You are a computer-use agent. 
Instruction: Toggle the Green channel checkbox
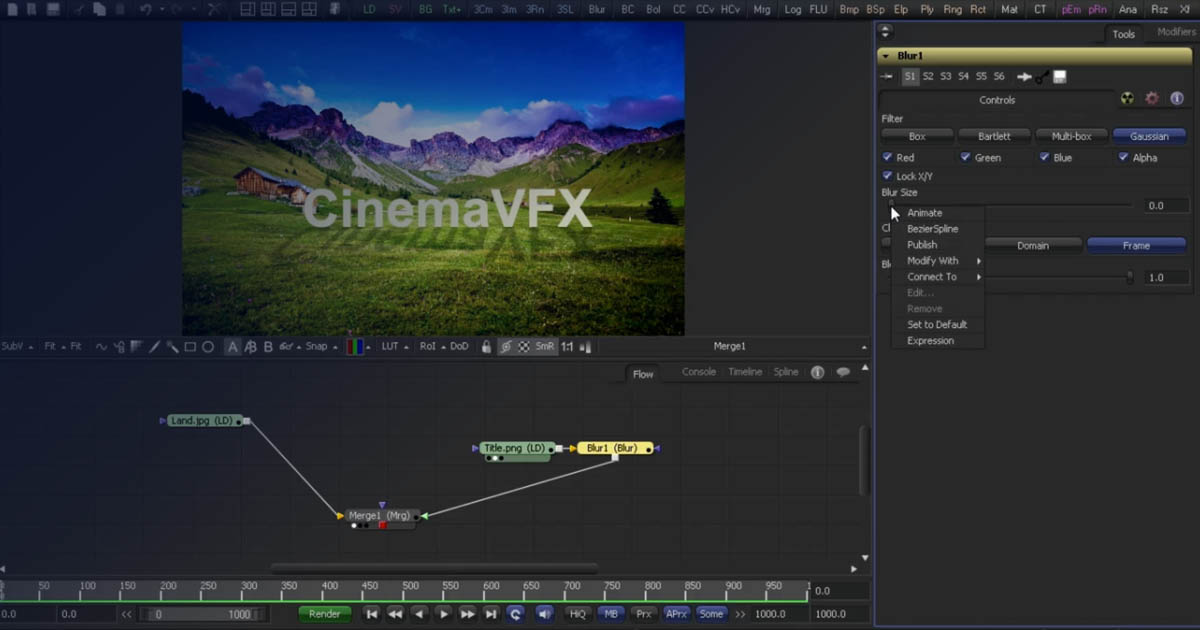point(964,157)
